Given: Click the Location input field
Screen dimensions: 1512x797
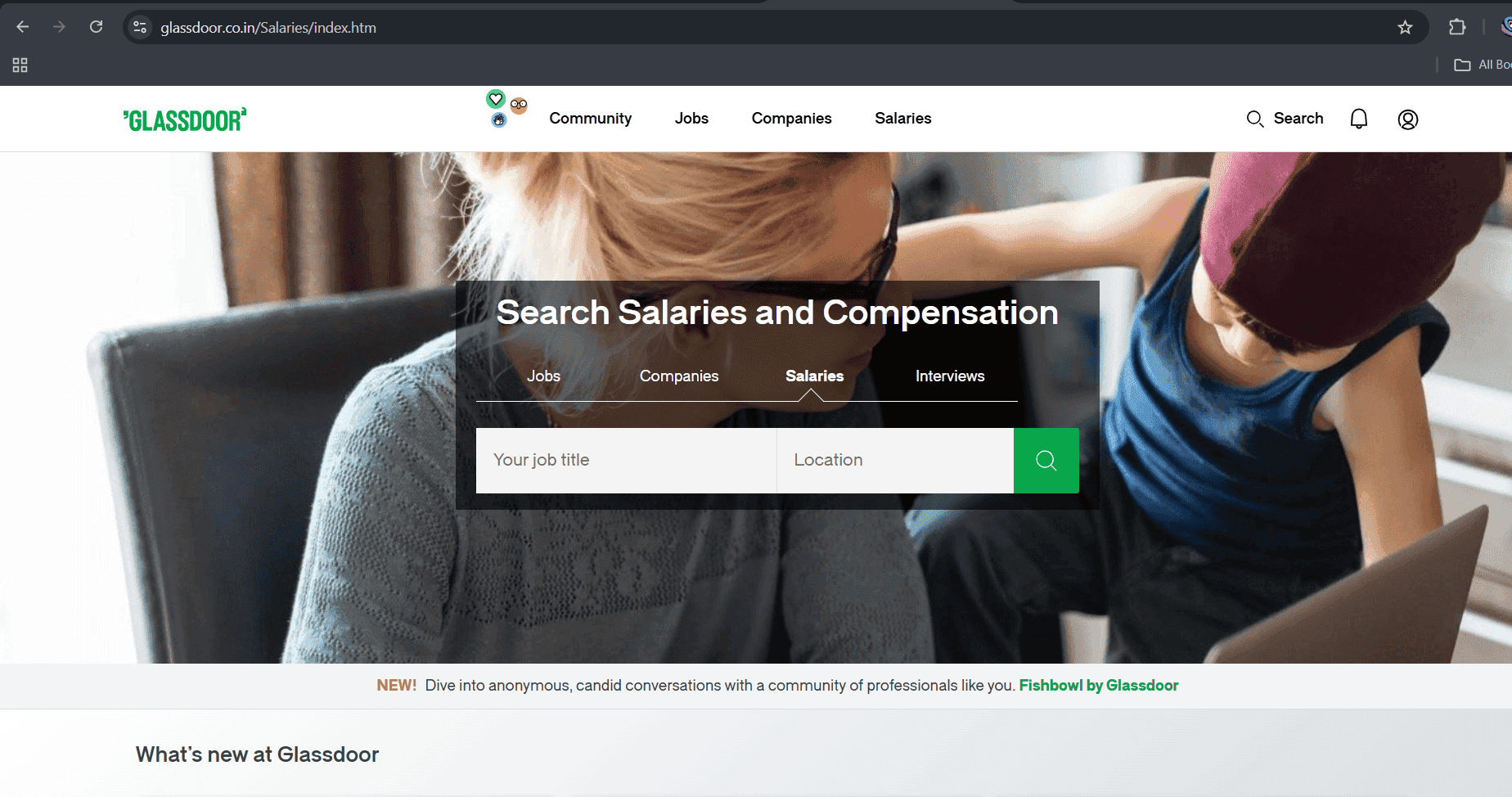Looking at the screenshot, I should (x=894, y=460).
